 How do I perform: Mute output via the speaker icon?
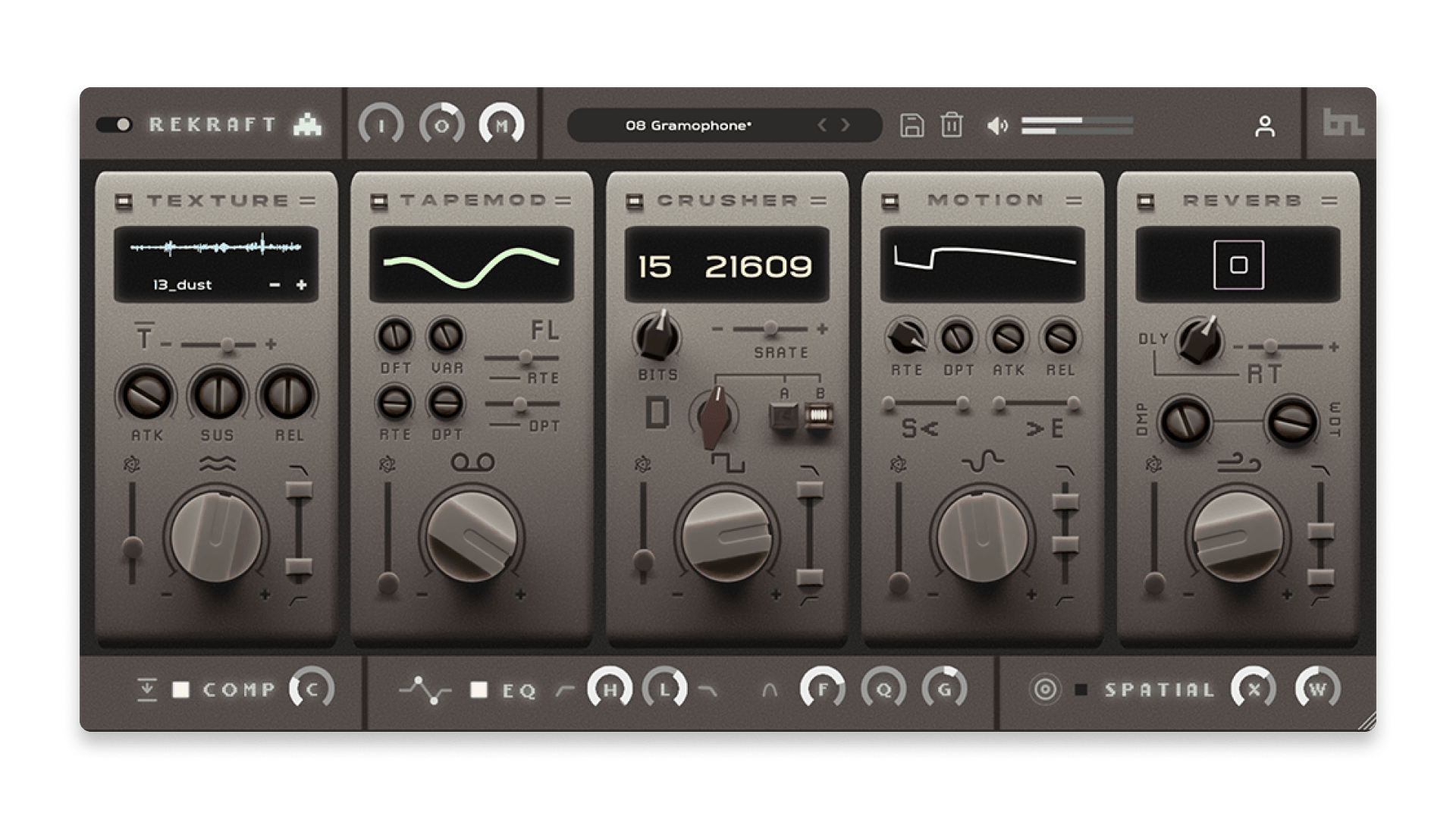coord(997,126)
